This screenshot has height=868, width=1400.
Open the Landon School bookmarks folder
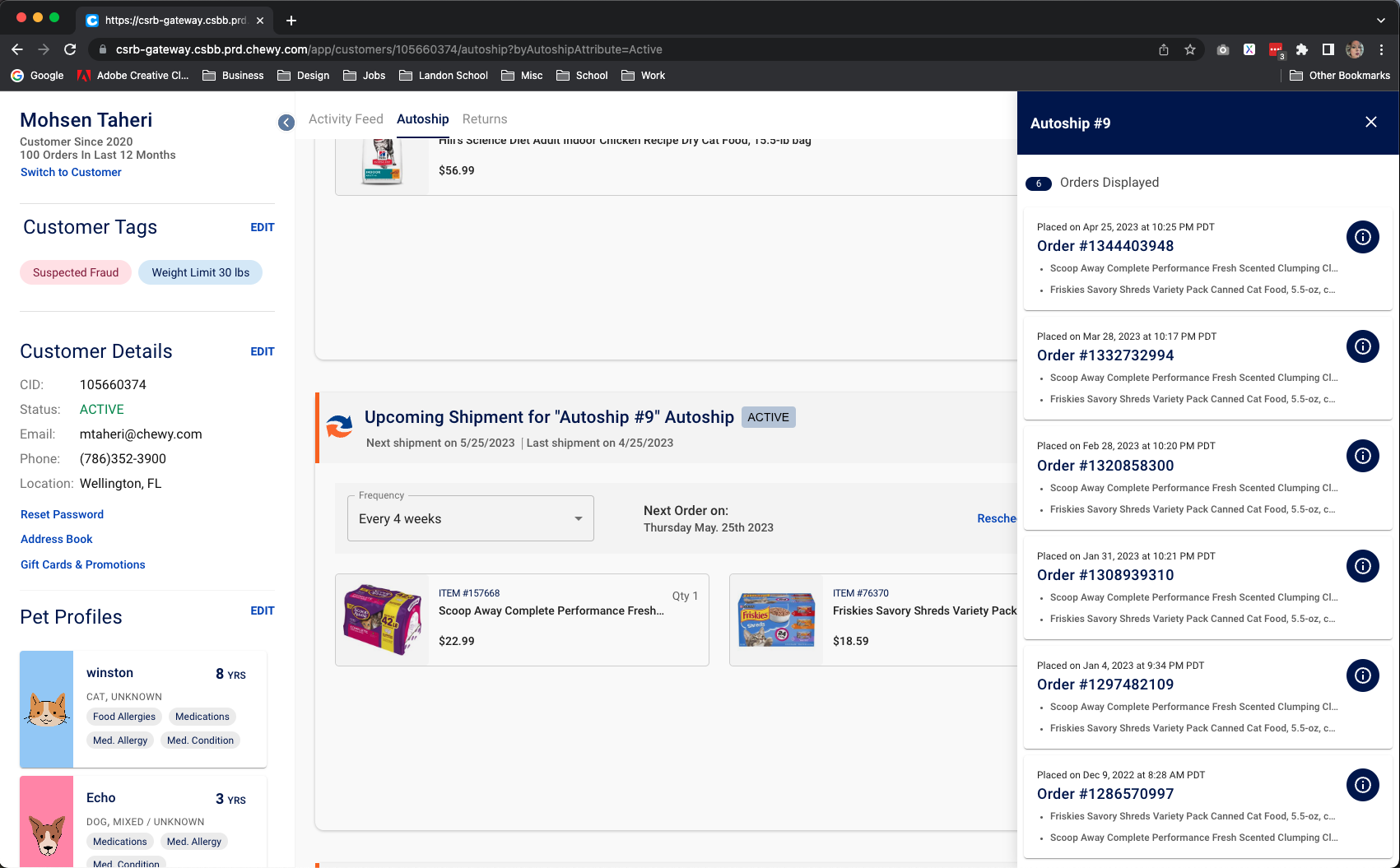[444, 75]
